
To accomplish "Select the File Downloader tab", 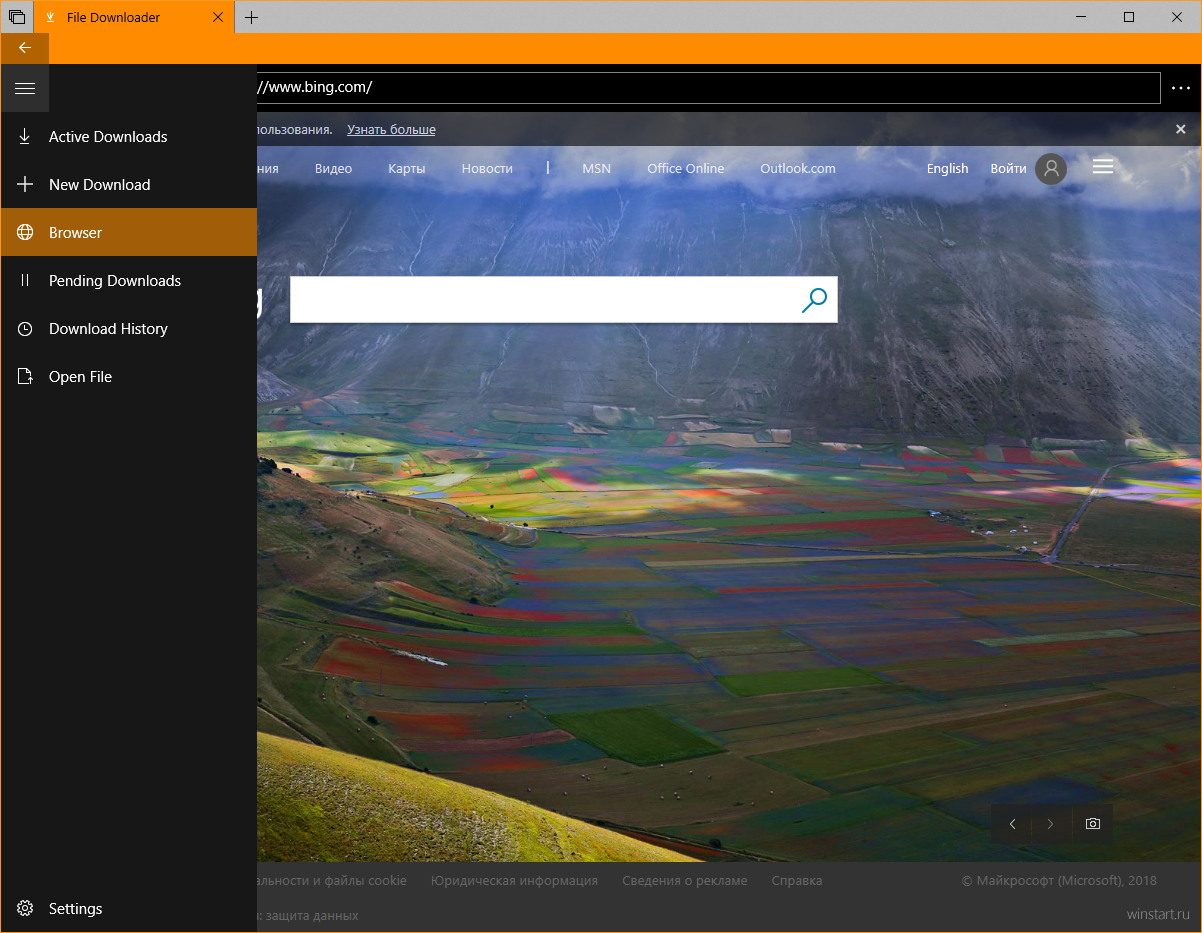I will 134,17.
